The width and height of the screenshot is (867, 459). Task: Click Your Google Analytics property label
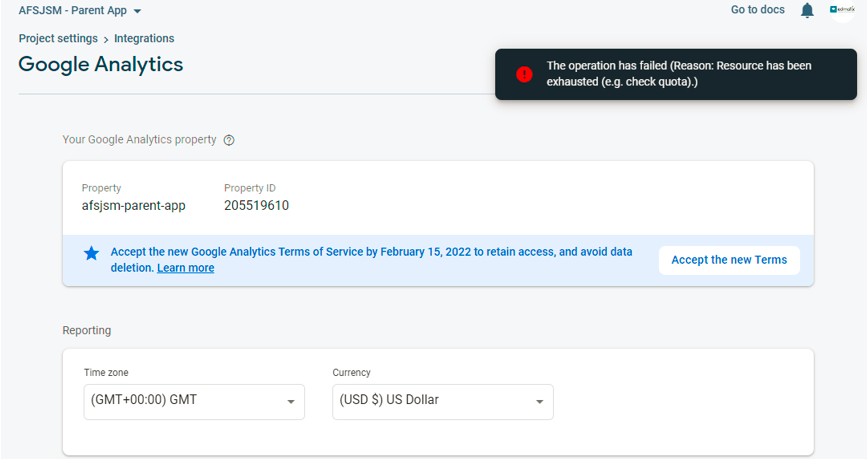139,139
